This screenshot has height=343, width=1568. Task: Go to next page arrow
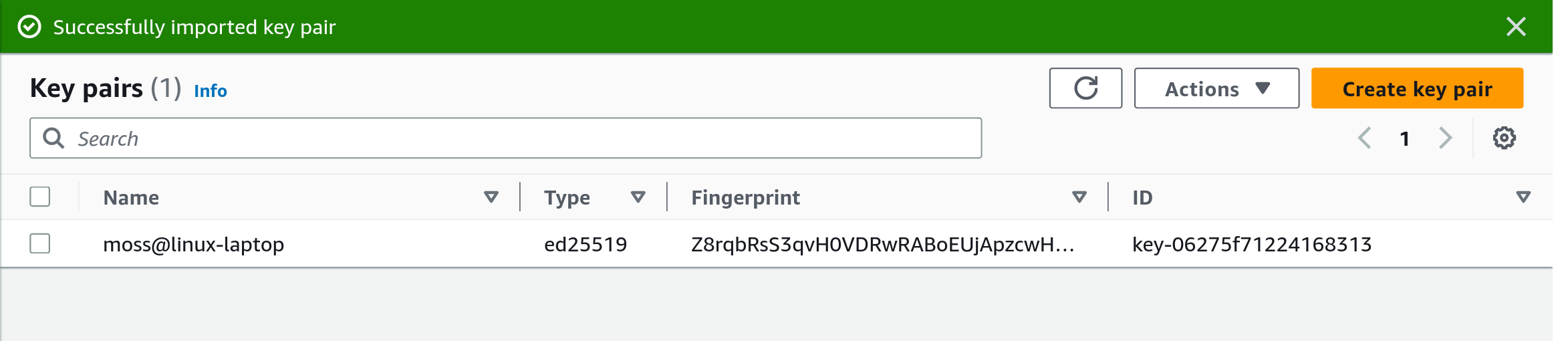click(1445, 138)
